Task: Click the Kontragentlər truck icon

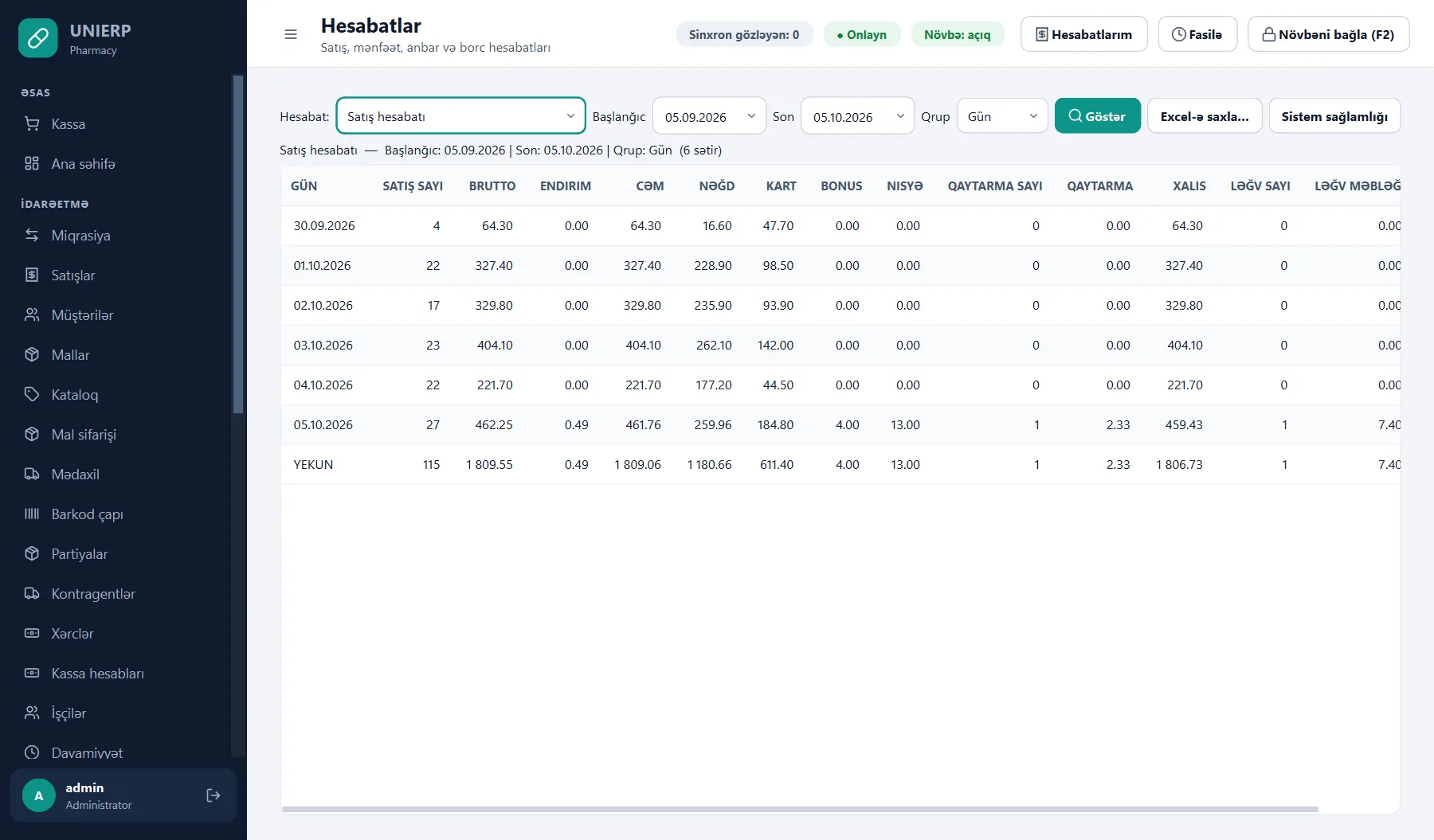Action: click(x=32, y=593)
